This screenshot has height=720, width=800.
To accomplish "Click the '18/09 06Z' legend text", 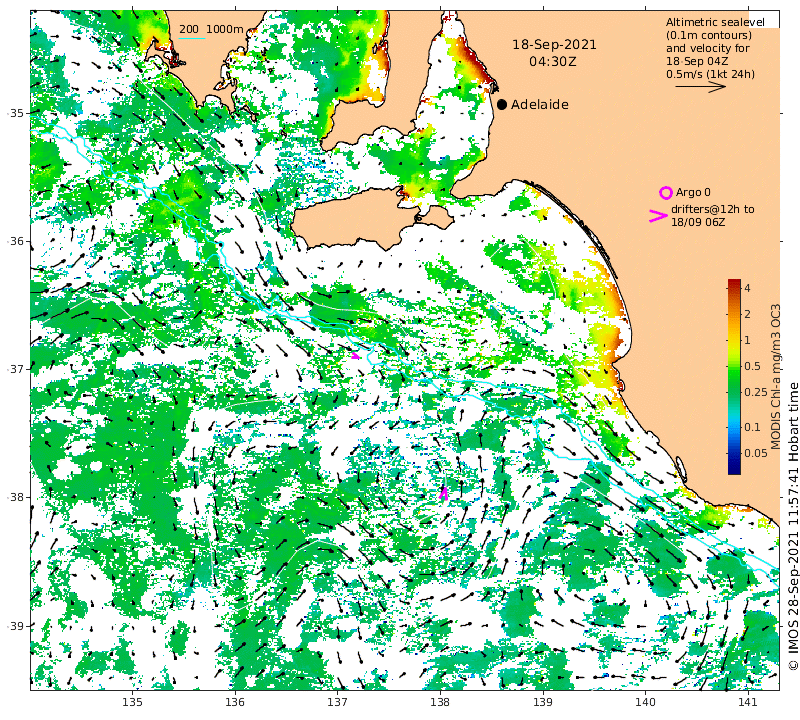I will (x=697, y=222).
